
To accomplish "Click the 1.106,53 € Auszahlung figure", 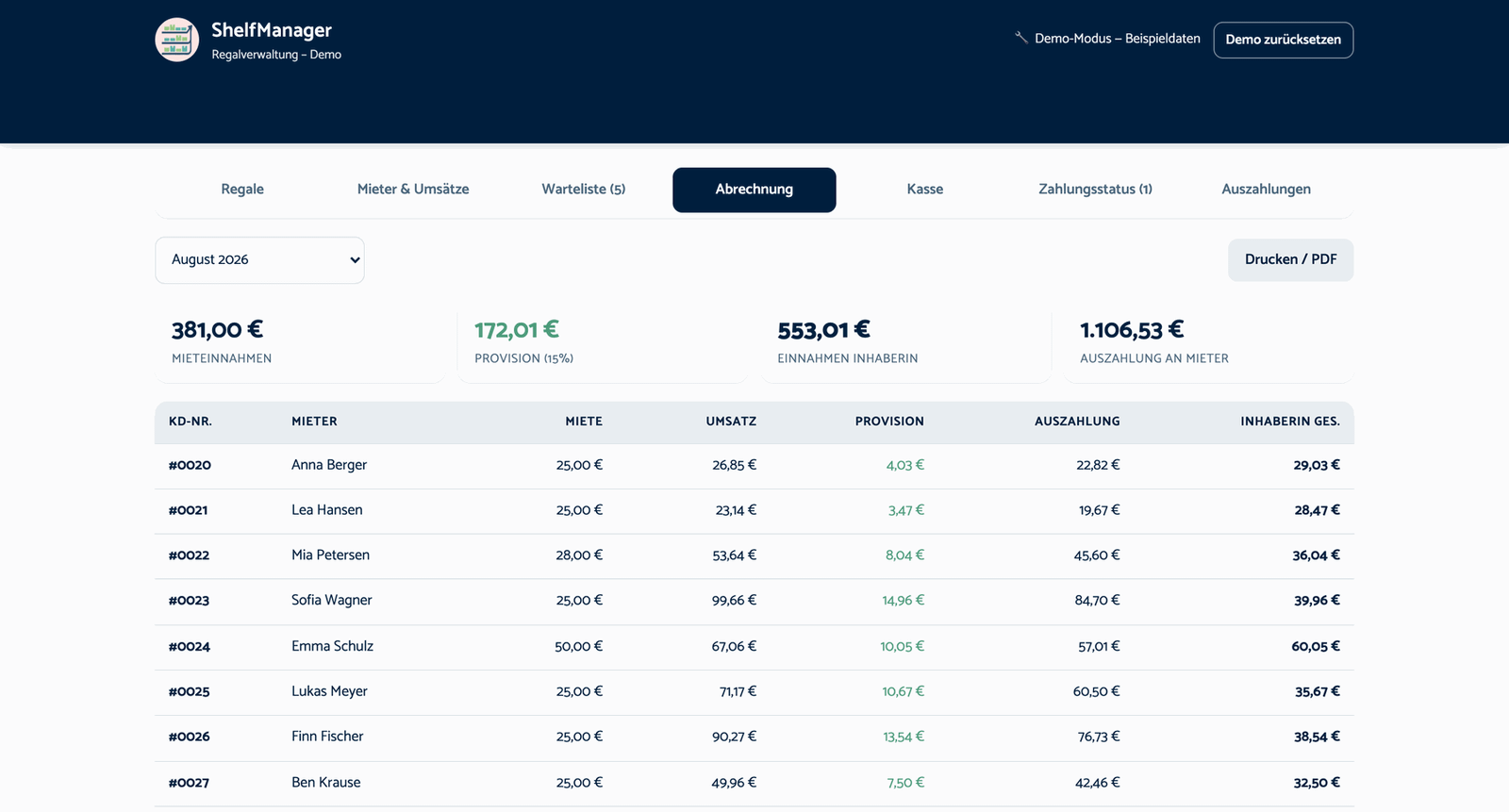I will 1132,330.
